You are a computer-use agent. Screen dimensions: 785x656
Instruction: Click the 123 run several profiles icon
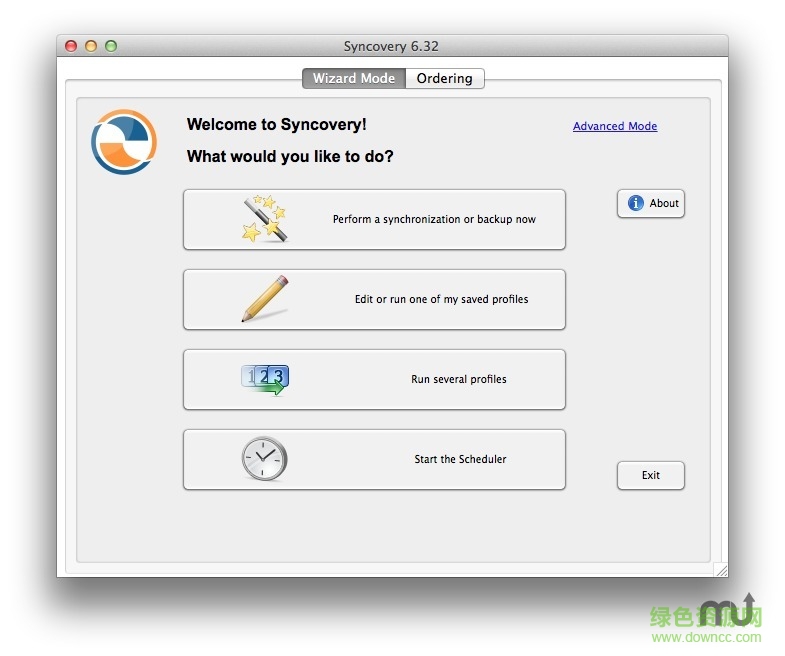(x=265, y=380)
